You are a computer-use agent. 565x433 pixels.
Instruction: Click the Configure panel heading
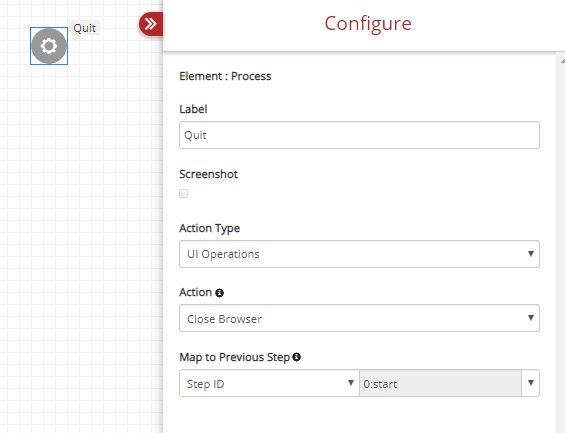368,24
